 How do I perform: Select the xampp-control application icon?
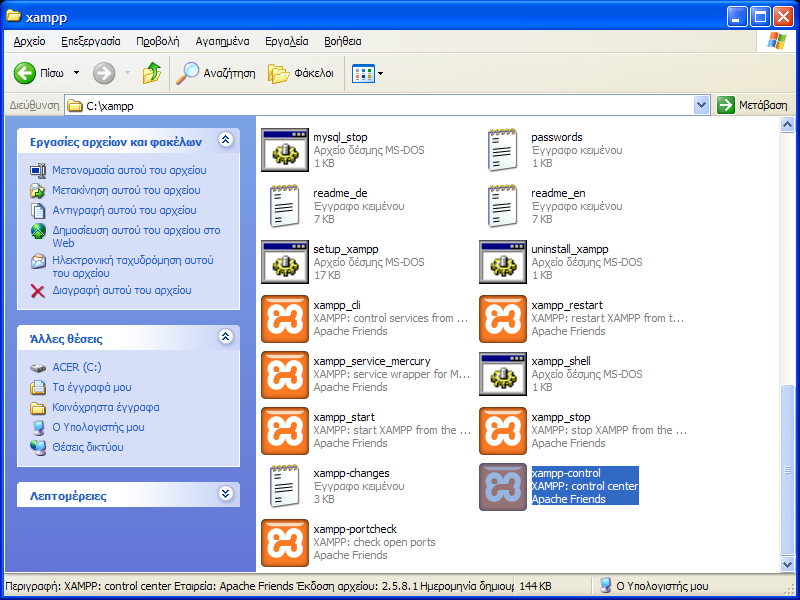(503, 487)
